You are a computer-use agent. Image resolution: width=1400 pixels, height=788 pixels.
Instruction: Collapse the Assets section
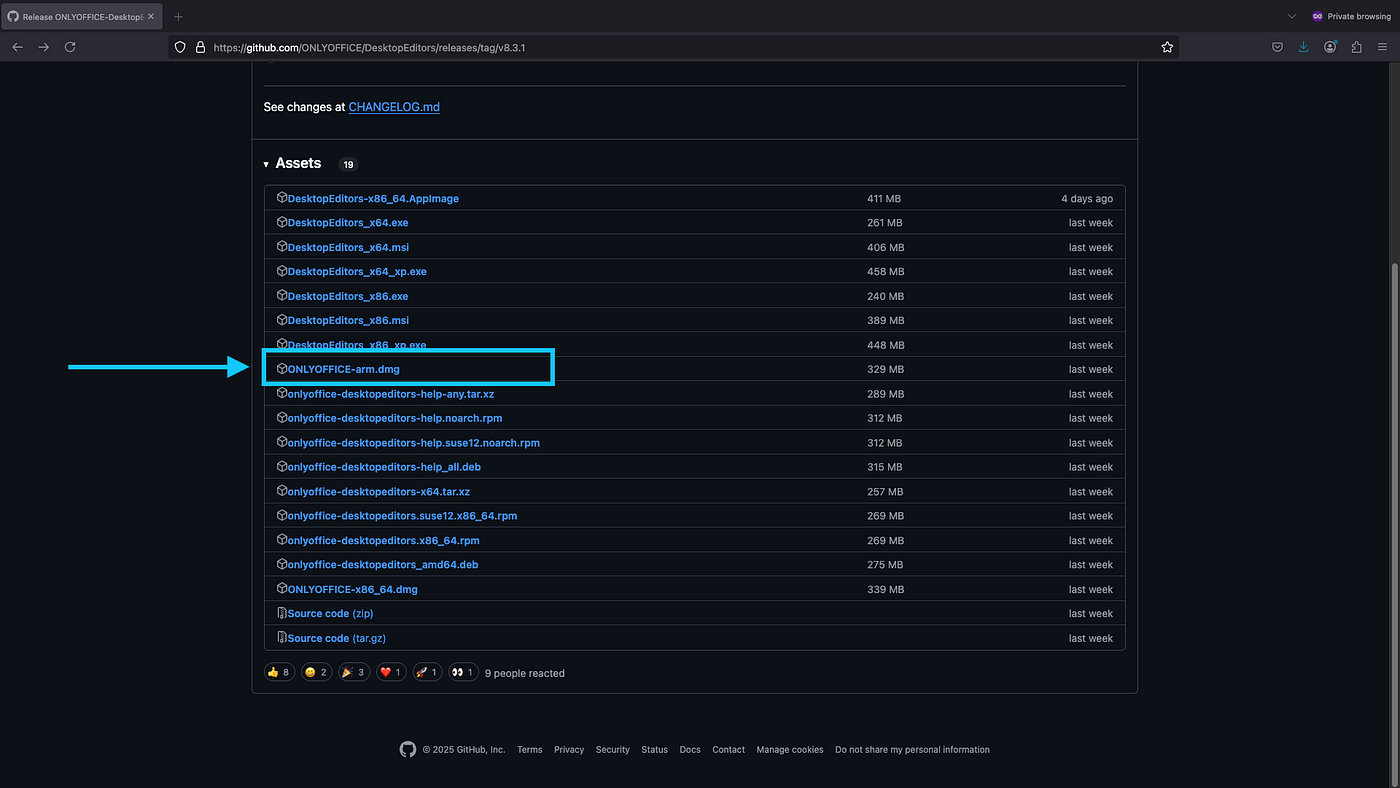pyautogui.click(x=292, y=163)
